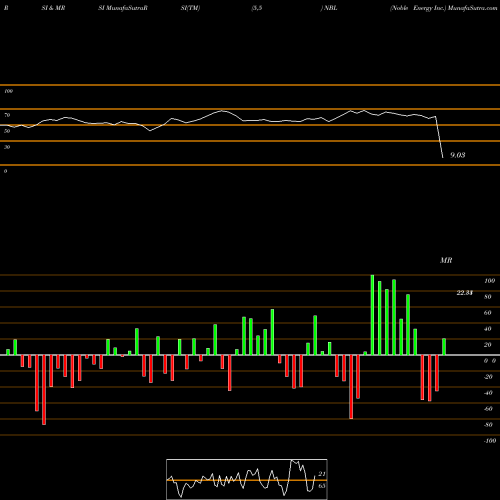This screenshot has height=500, width=500.
Task: Click the MR axis label 20
Action: coord(487,345)
